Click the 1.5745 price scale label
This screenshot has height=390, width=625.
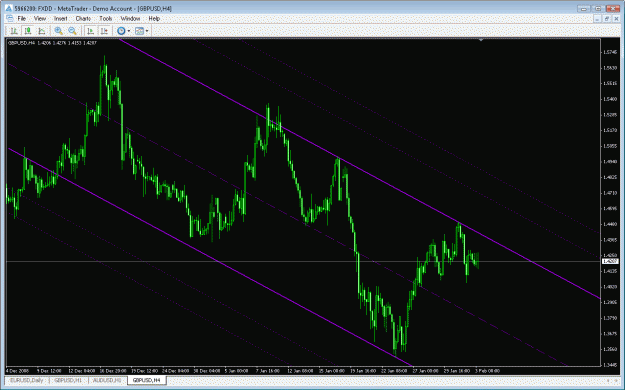(x=610, y=52)
